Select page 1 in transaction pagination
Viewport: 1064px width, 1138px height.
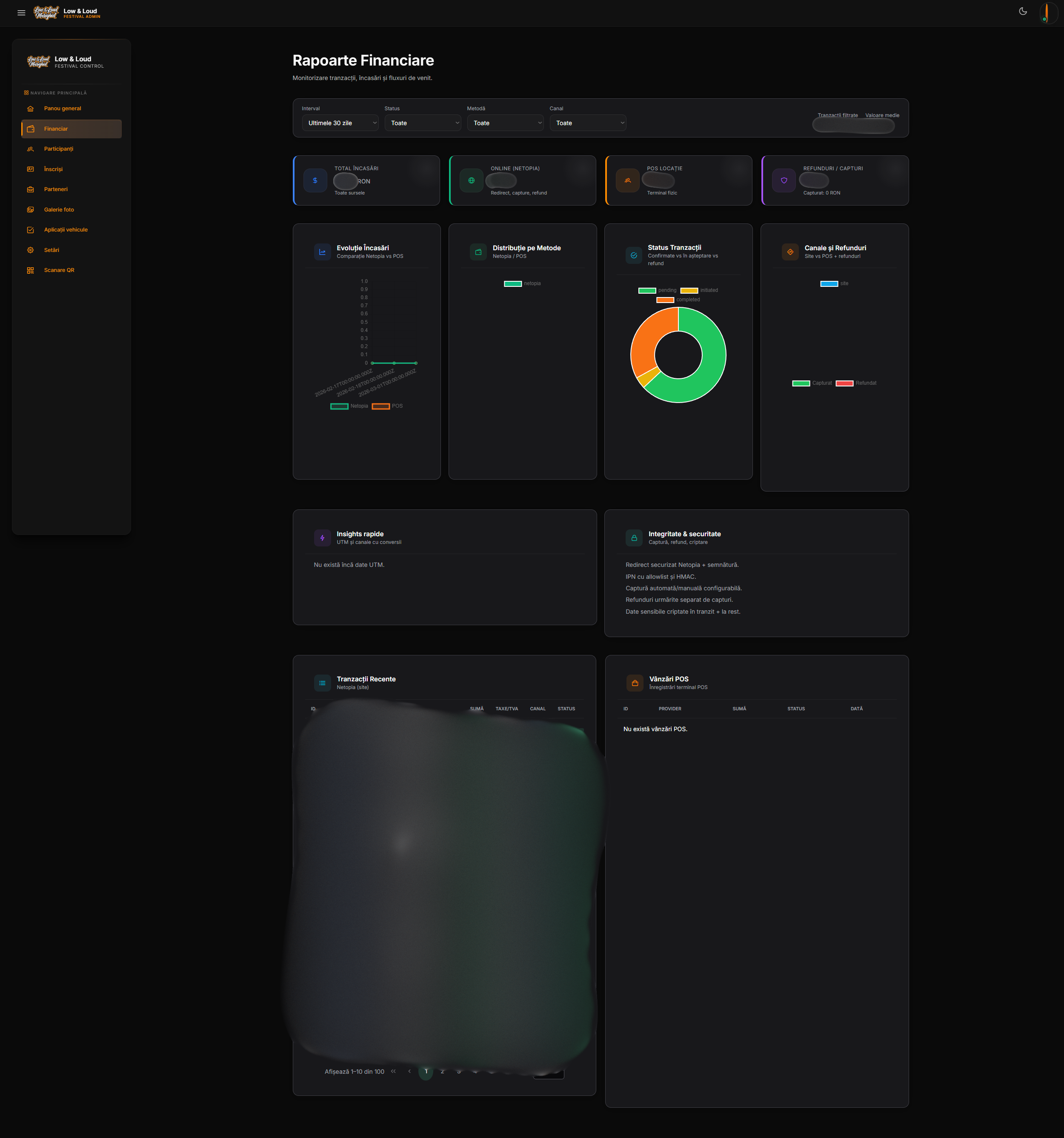pos(426,1072)
